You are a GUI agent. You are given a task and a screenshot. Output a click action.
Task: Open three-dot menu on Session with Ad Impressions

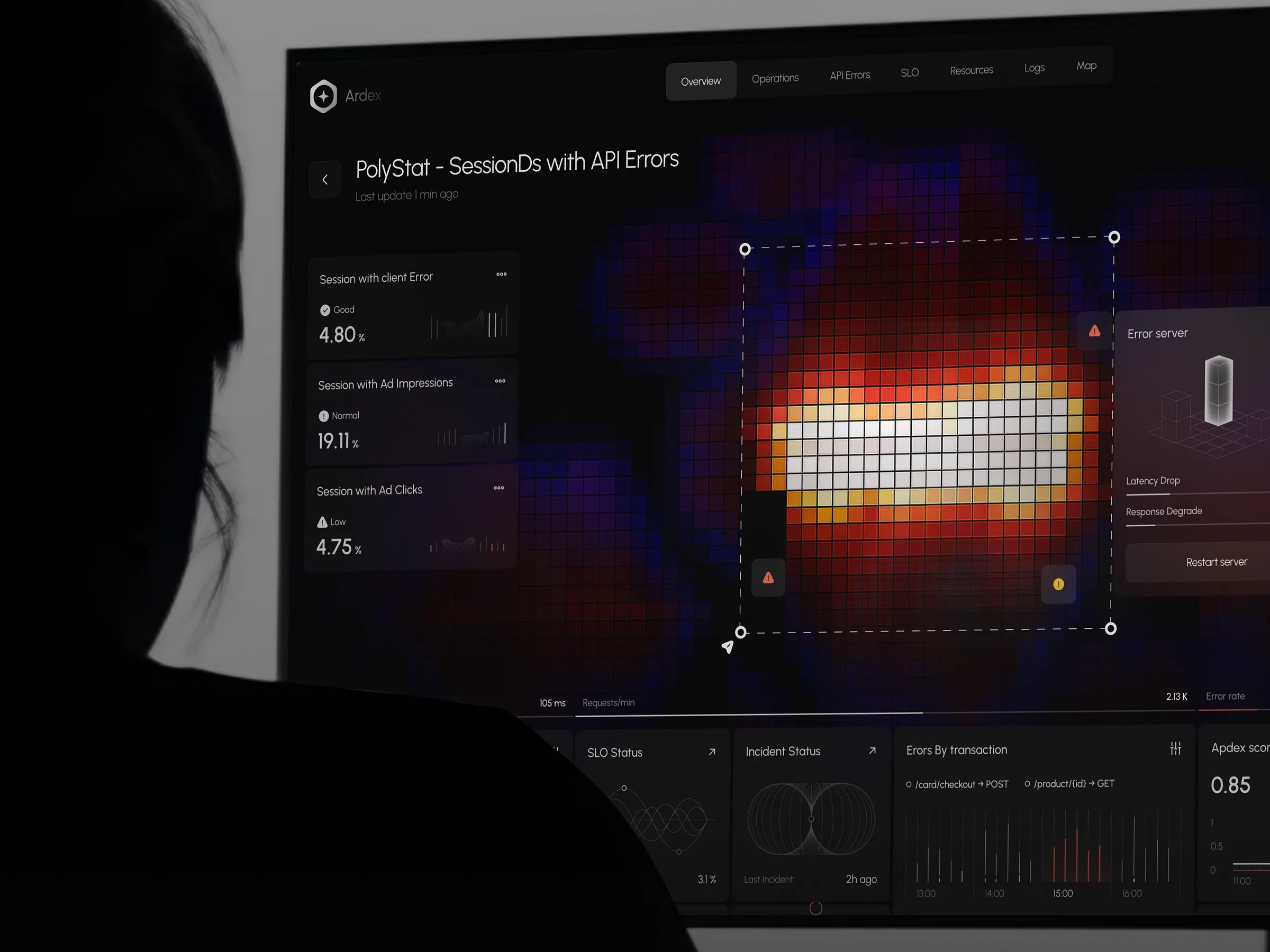pyautogui.click(x=500, y=381)
